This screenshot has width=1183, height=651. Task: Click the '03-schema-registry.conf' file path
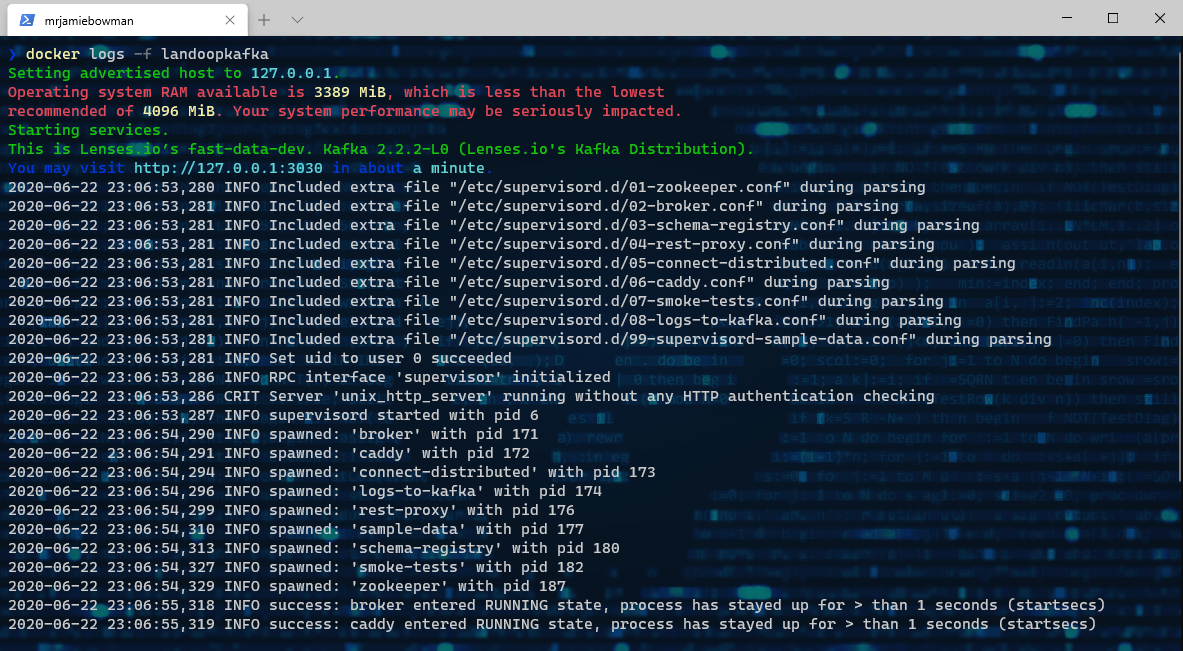647,225
